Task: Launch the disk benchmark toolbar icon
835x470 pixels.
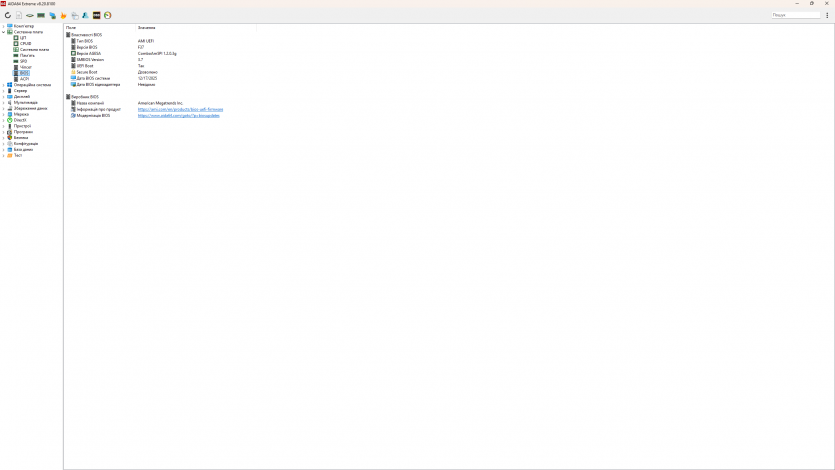Action: point(30,15)
